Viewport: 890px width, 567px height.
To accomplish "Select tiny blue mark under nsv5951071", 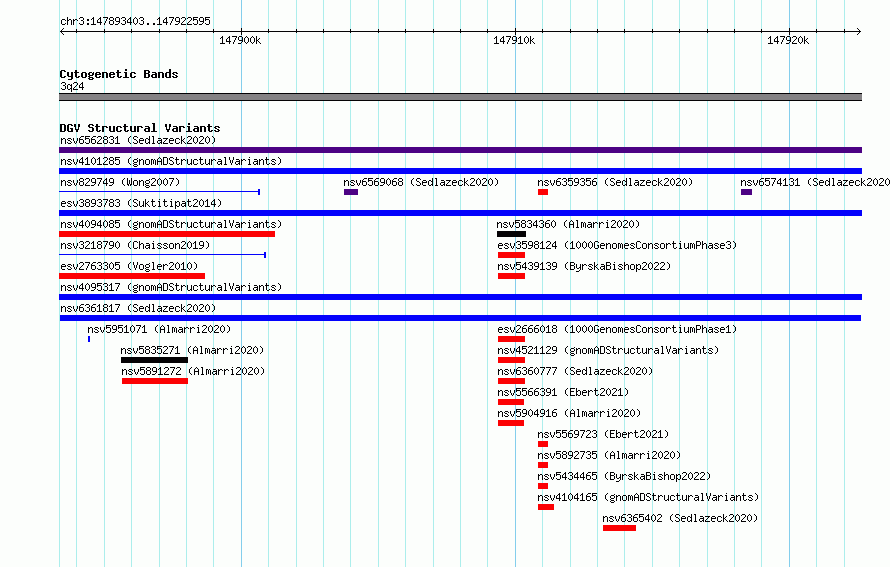I will (89, 339).
